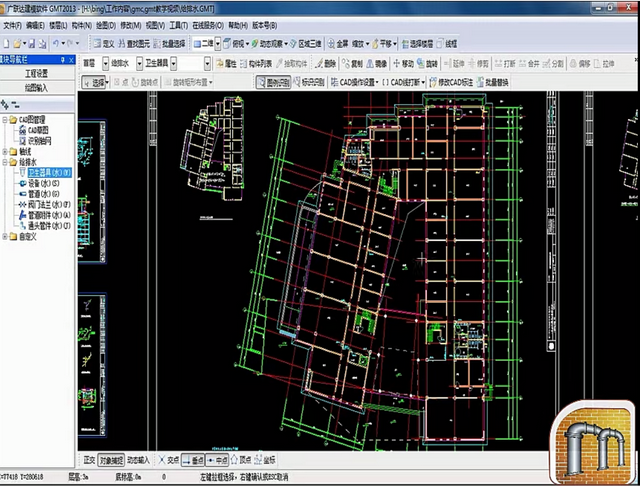Screen dimensions: 640x486
Task: Click 平移 pan tool
Action: point(382,44)
